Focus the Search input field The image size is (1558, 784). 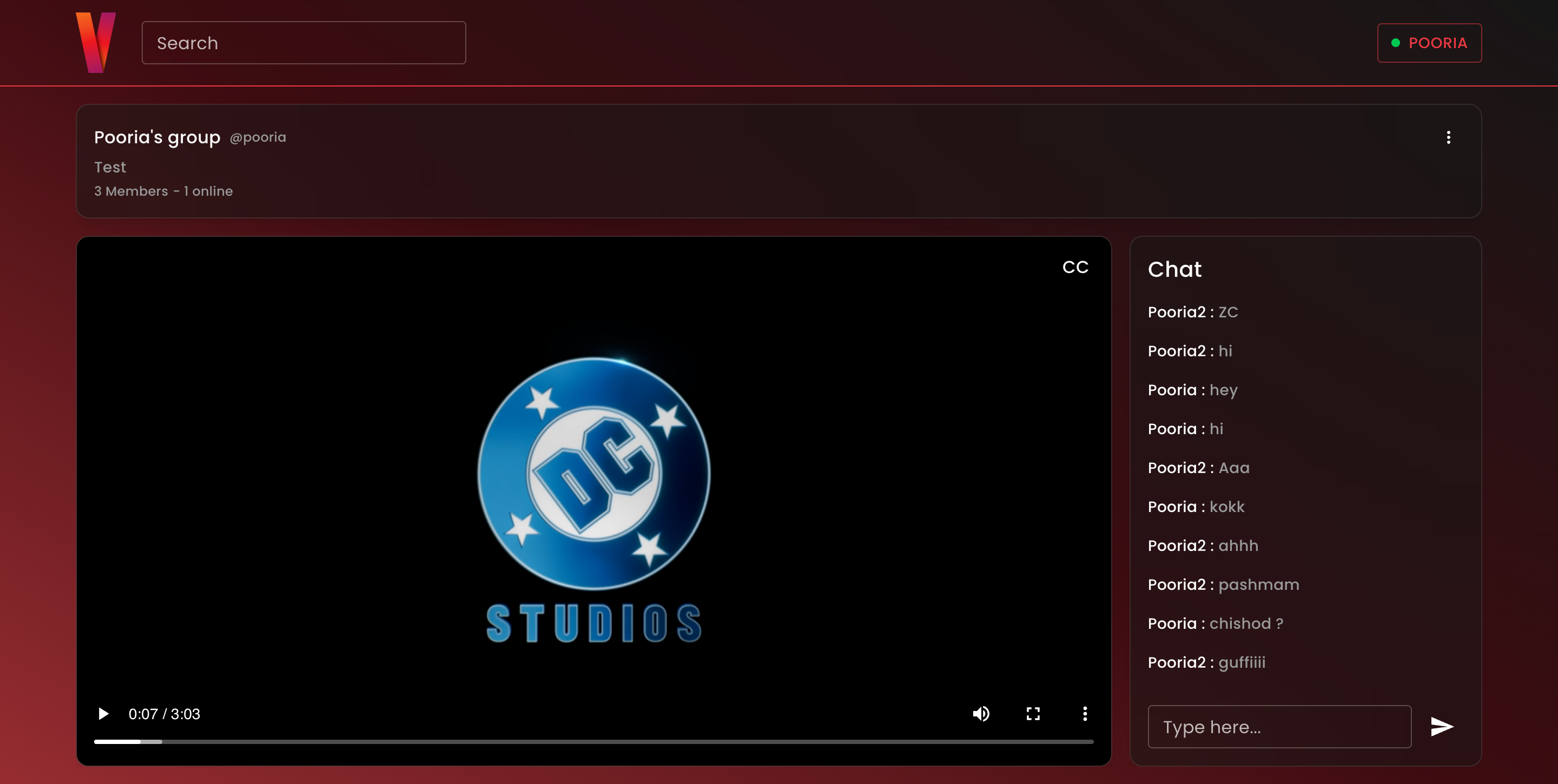[303, 43]
